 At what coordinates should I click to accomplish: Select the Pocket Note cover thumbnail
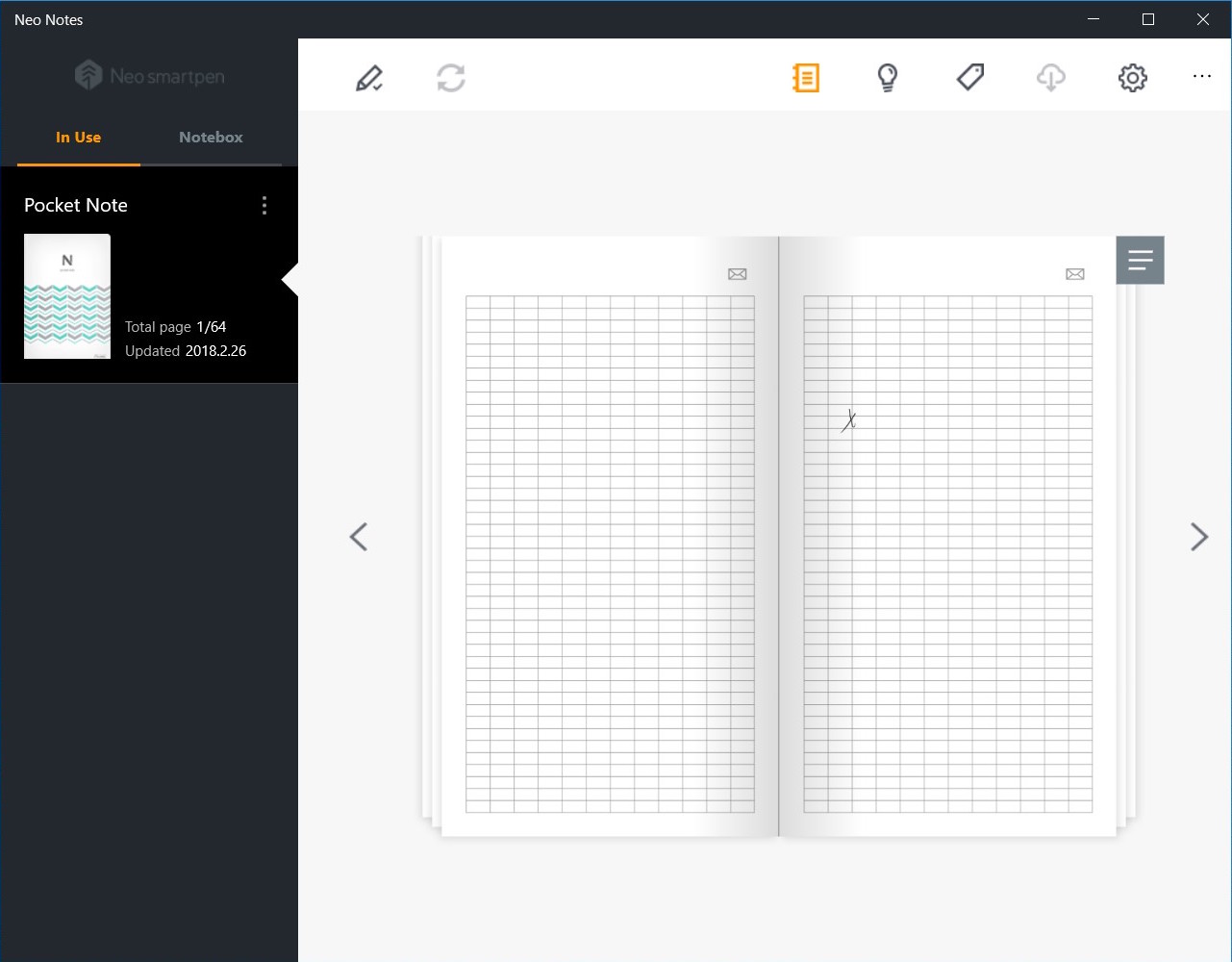click(67, 296)
